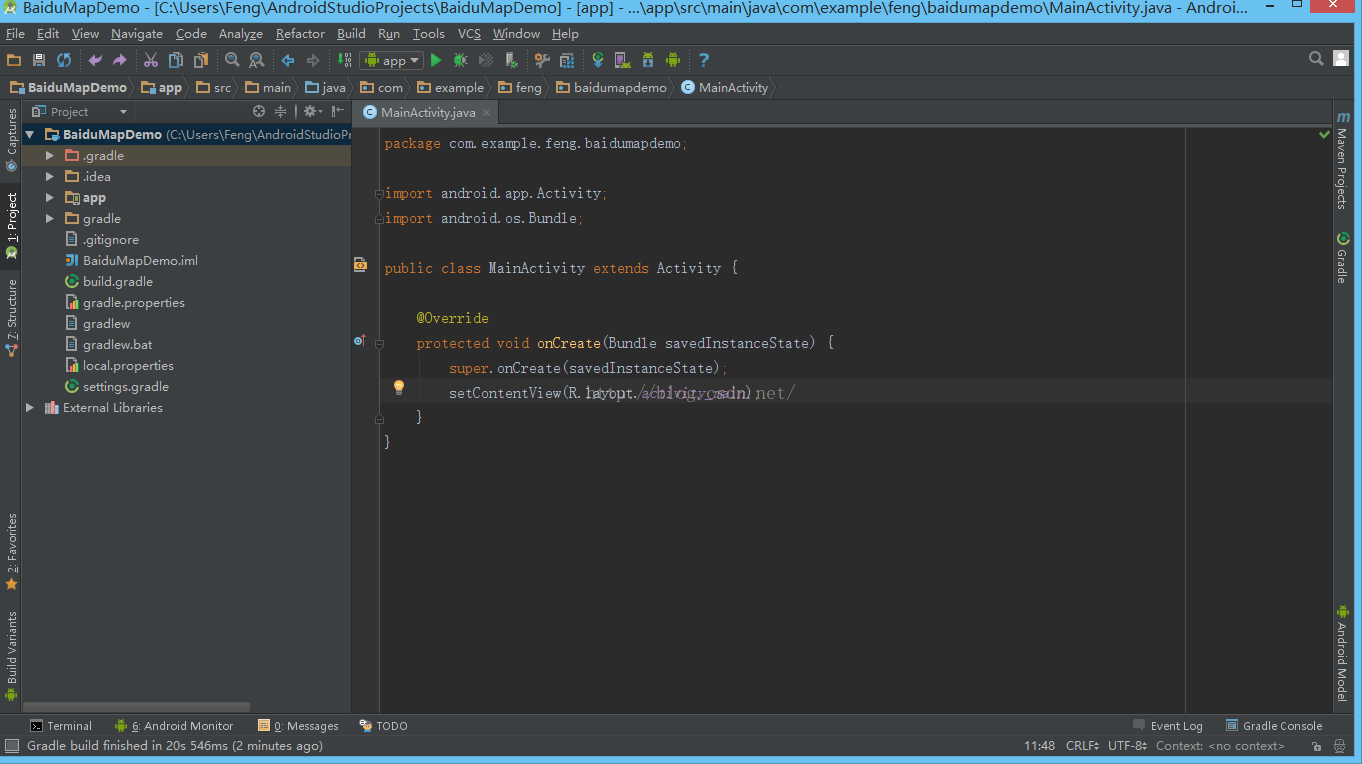The image size is (1362, 764).
Task: Open the Build menu
Action: point(351,33)
